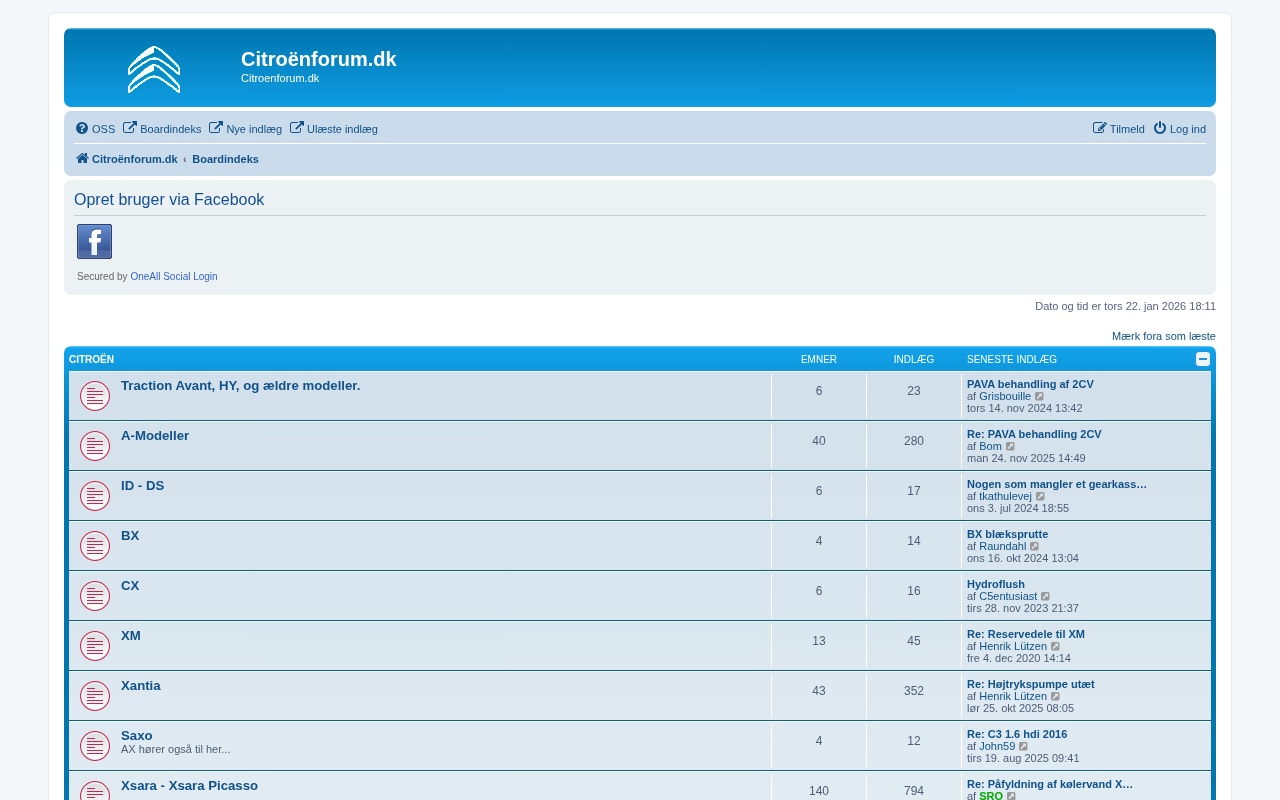The width and height of the screenshot is (1280, 800).
Task: Click the CX forum status icon
Action: click(x=95, y=596)
